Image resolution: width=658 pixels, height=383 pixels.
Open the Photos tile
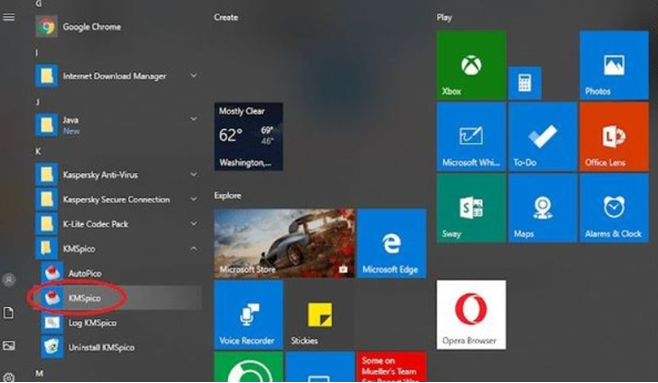(x=614, y=65)
